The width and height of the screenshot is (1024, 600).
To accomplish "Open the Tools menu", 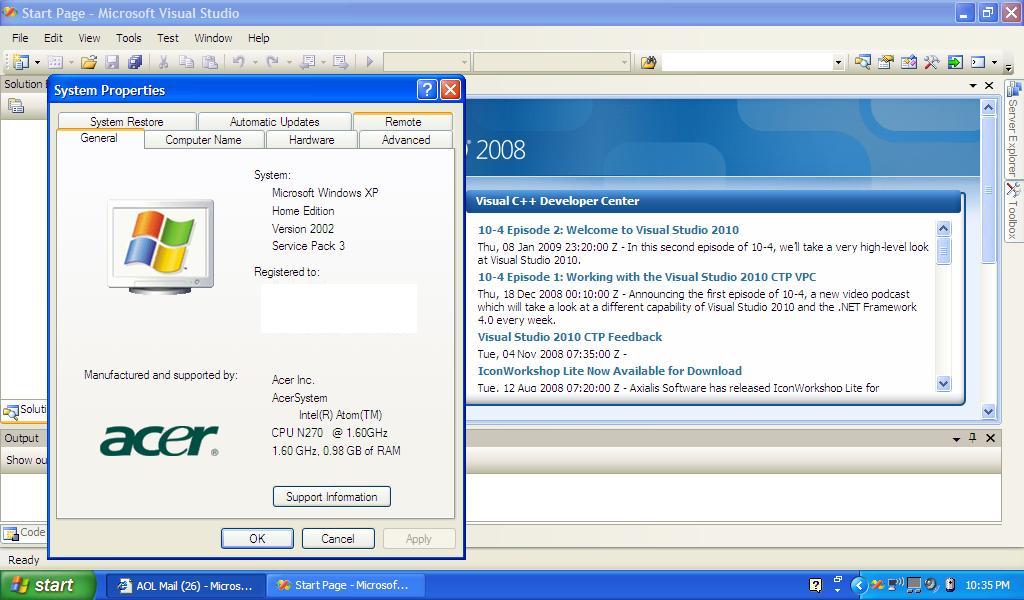I will click(129, 38).
